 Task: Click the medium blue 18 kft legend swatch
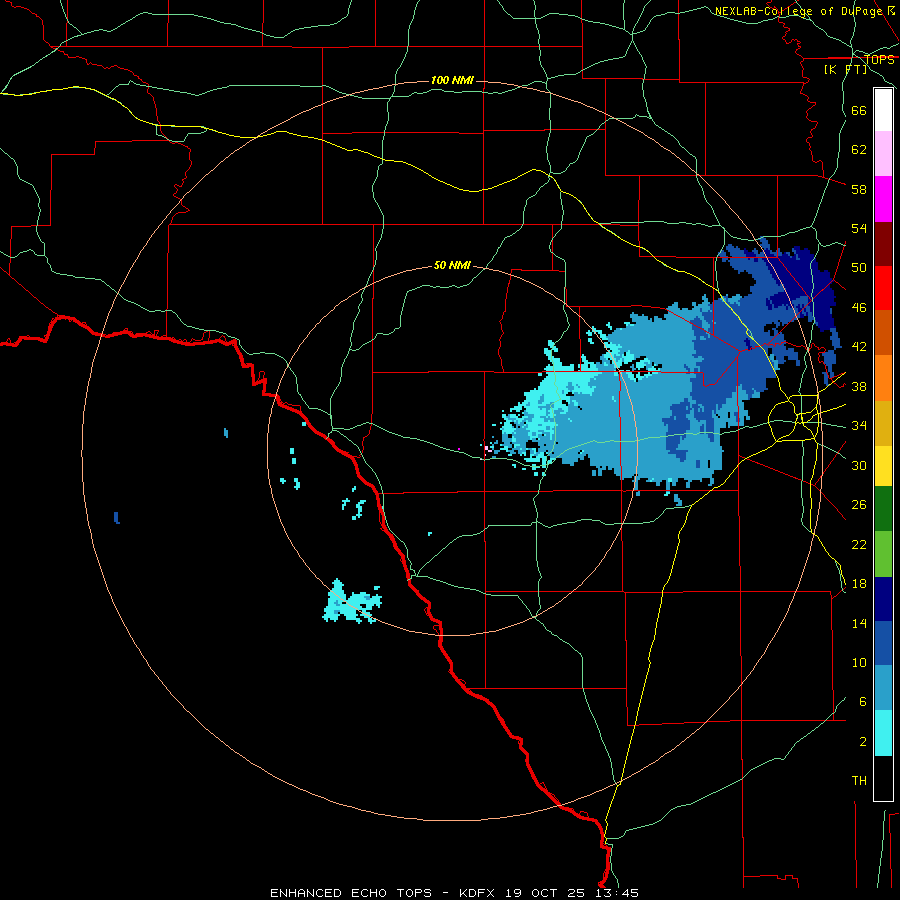tap(883, 644)
